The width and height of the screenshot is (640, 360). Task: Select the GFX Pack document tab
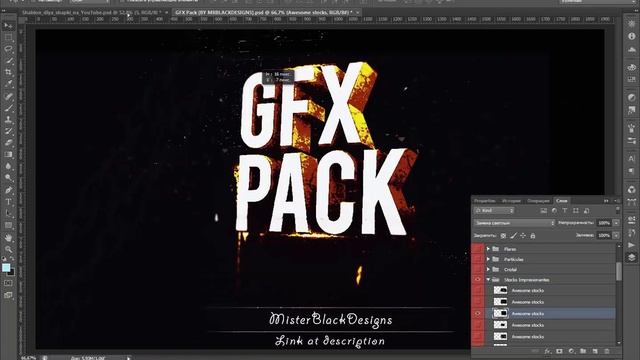pyautogui.click(x=266, y=13)
